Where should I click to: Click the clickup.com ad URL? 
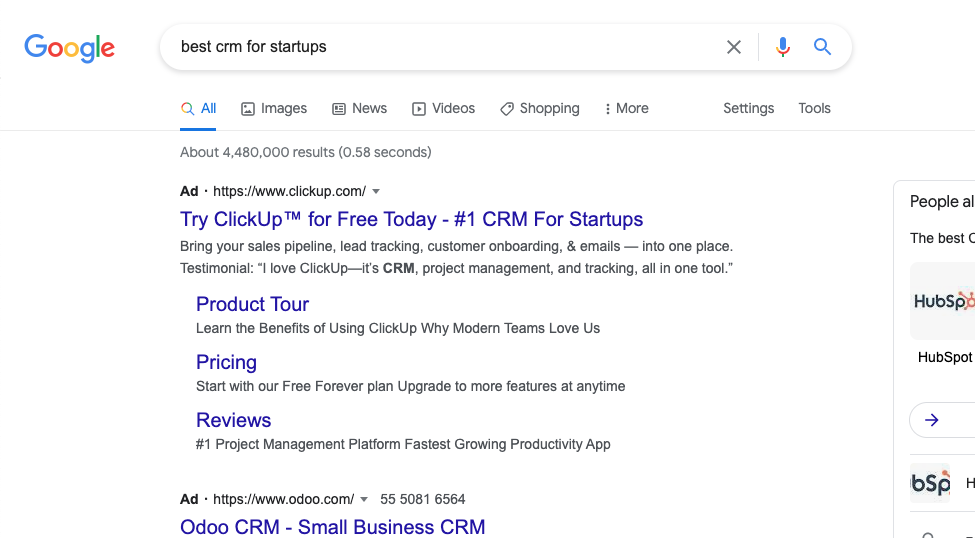tap(290, 192)
